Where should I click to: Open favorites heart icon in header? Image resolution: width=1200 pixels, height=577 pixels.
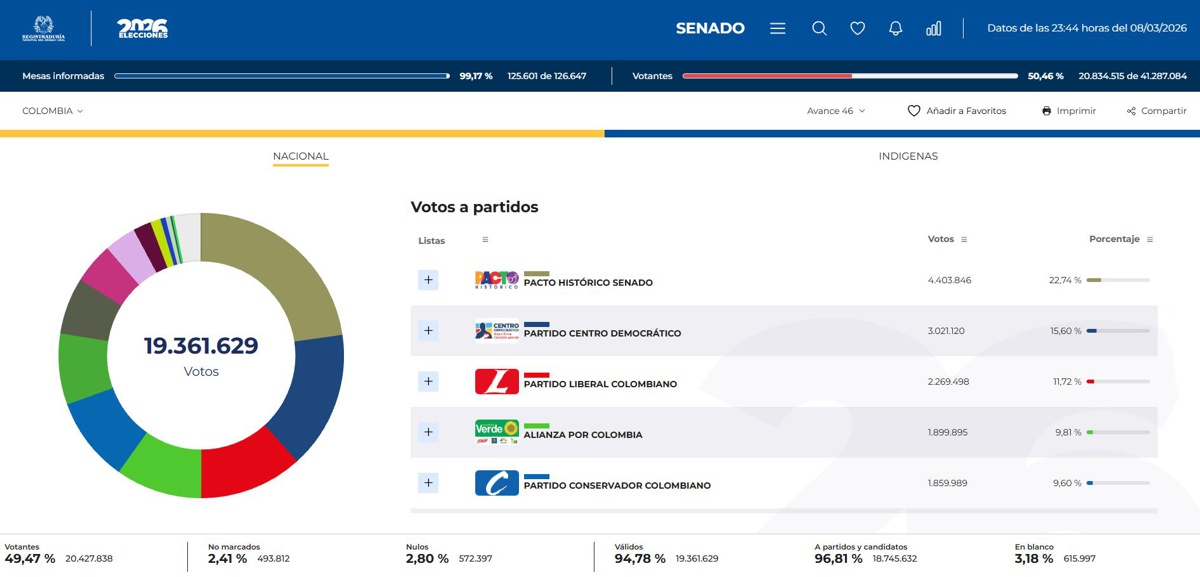[857, 29]
